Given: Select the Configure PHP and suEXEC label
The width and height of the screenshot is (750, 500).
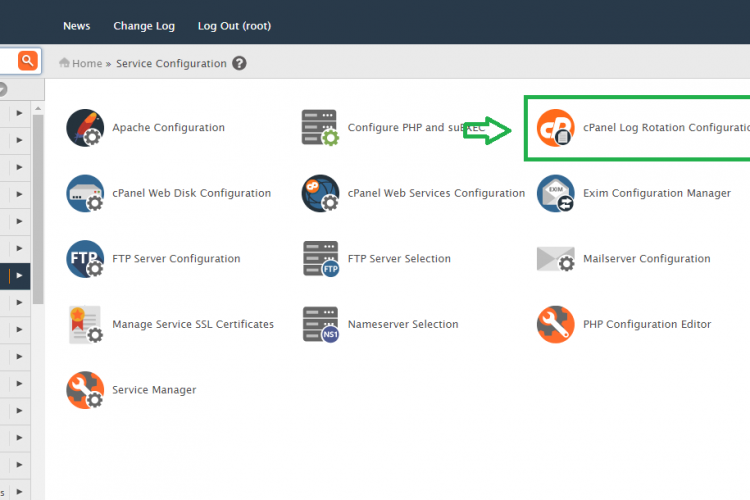Looking at the screenshot, I should (x=416, y=128).
